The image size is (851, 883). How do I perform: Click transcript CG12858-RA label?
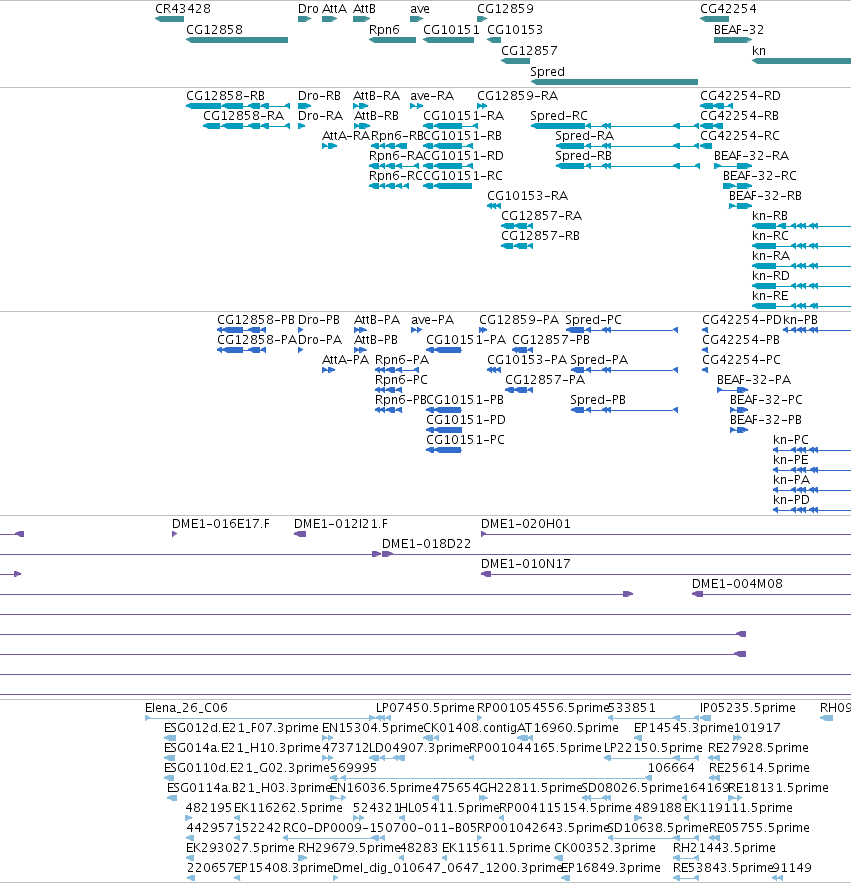point(243,116)
